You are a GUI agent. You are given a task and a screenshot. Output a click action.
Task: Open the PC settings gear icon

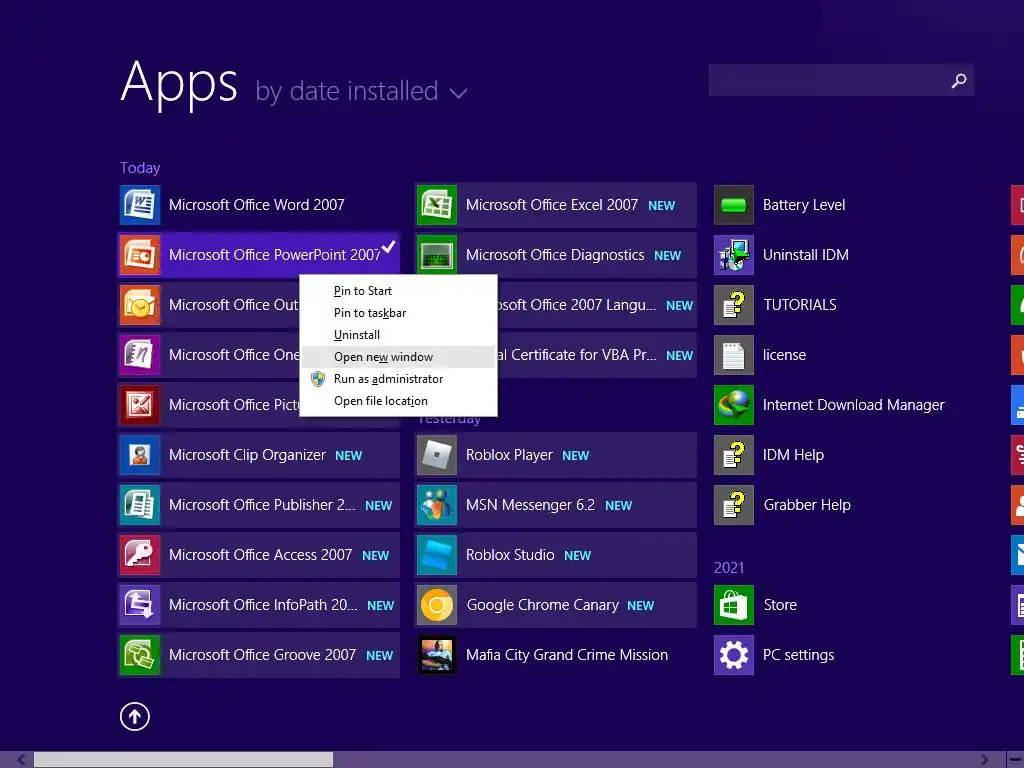click(734, 655)
